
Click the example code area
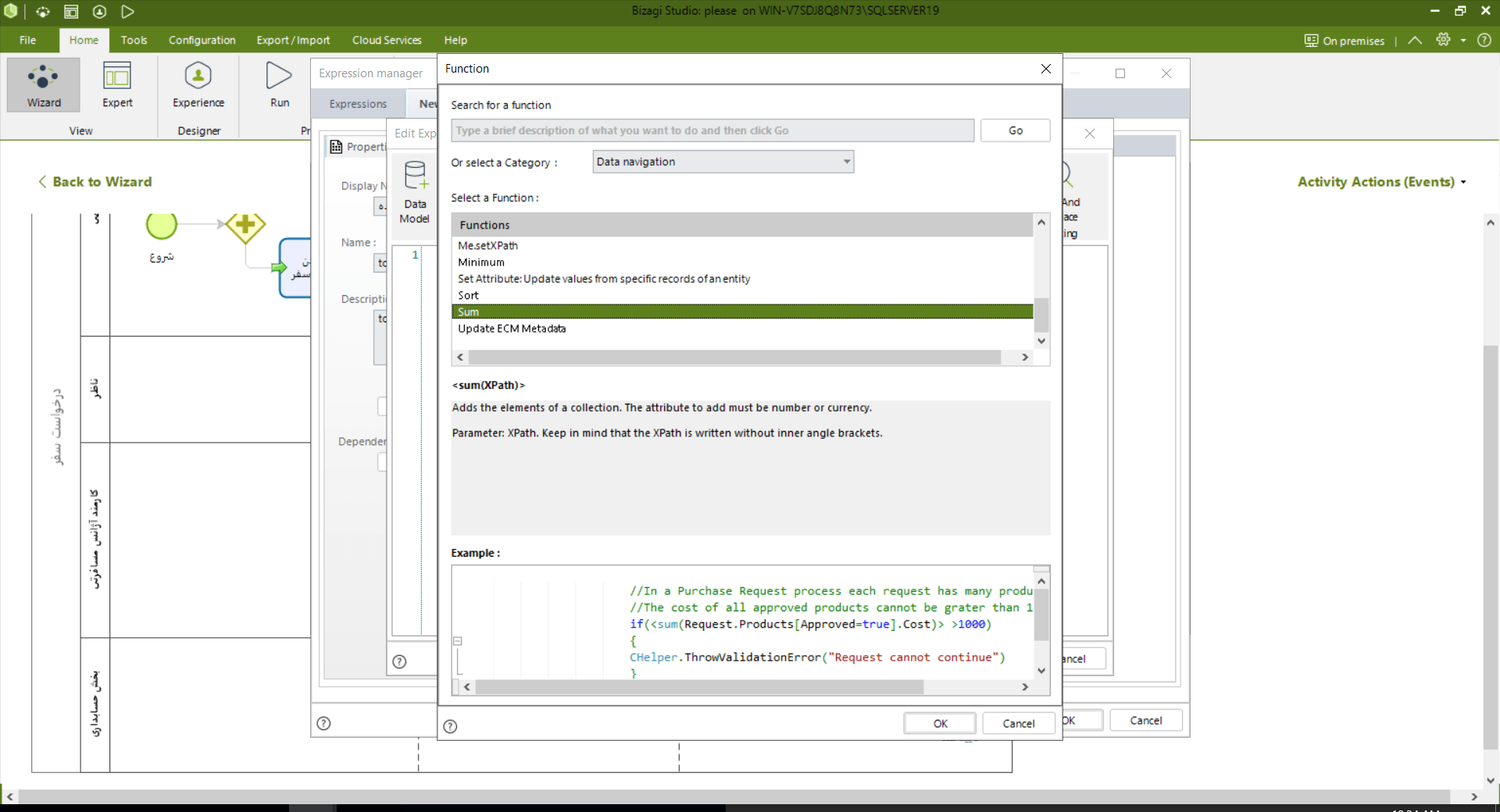coord(742,622)
